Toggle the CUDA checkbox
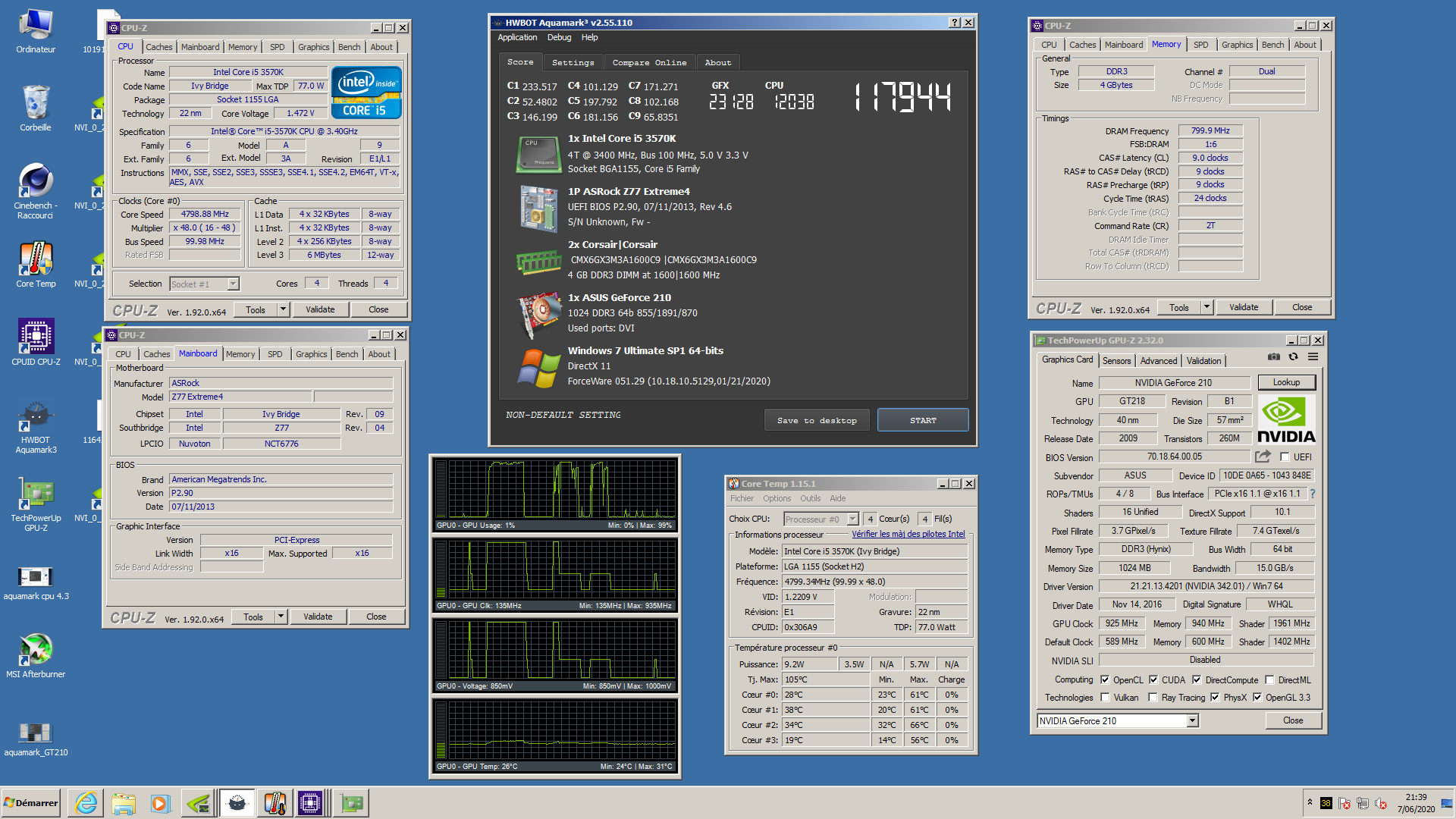1456x819 pixels. tap(1153, 679)
